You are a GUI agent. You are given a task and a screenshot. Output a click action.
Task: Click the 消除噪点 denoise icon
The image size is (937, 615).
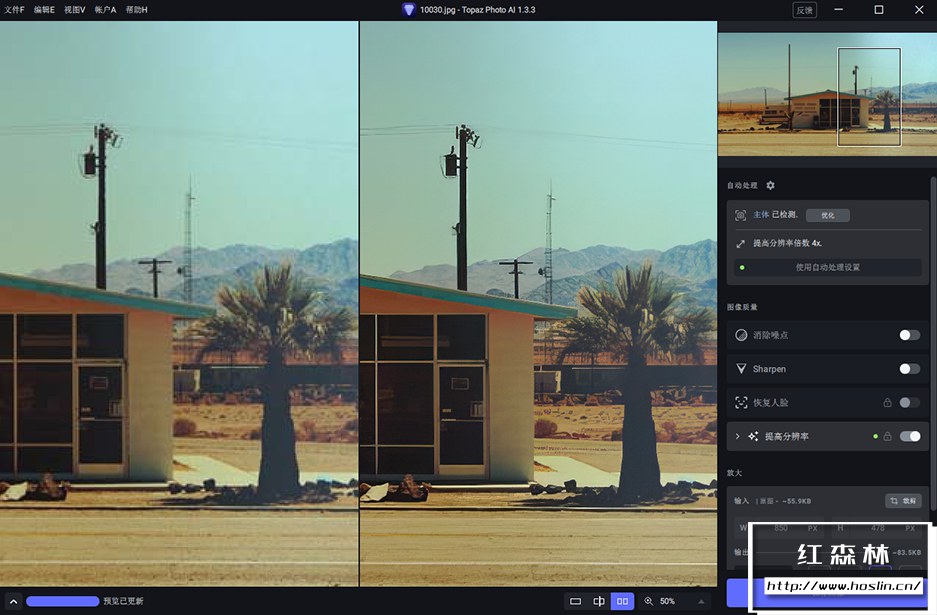[x=741, y=335]
